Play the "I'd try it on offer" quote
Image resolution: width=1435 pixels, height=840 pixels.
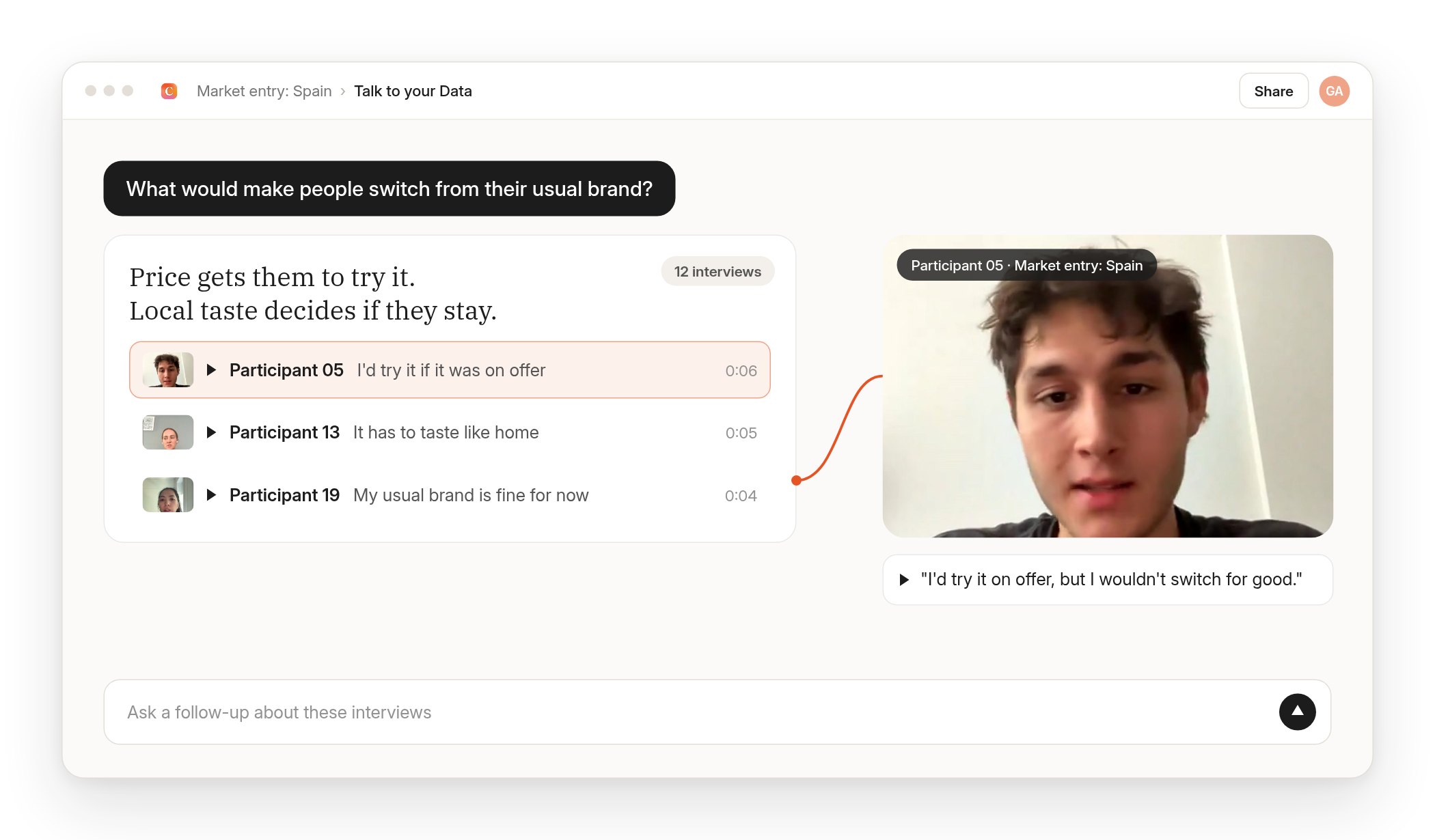(904, 580)
